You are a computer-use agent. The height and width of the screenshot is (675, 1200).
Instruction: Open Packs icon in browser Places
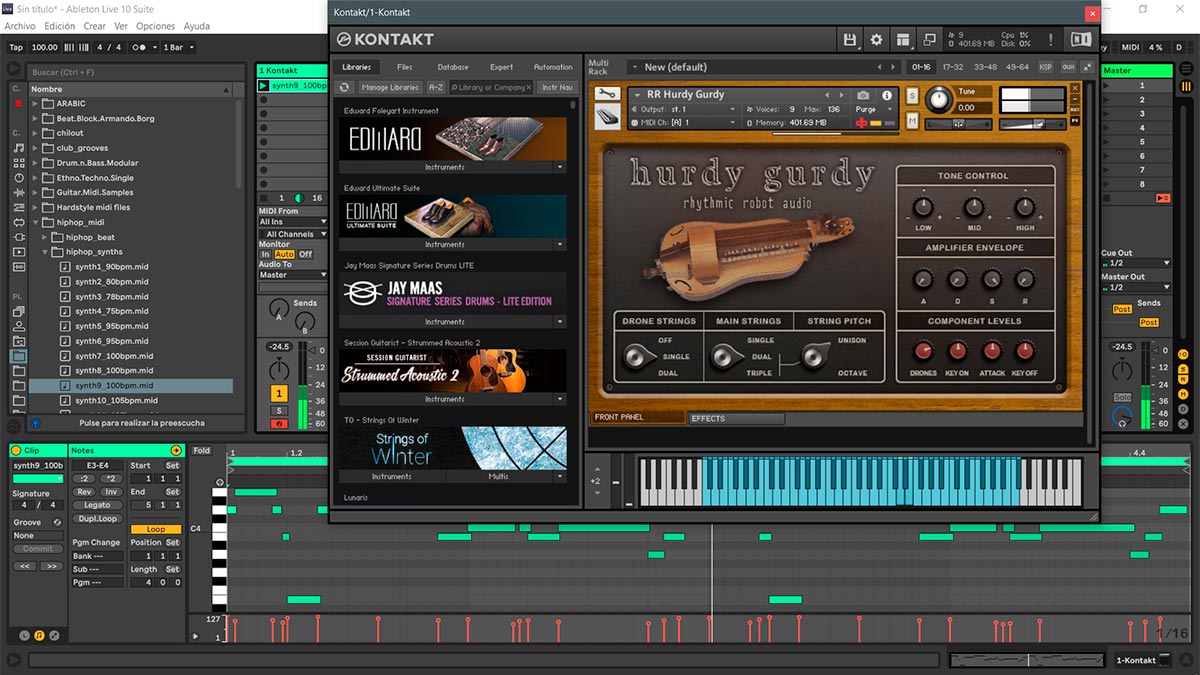click(18, 311)
